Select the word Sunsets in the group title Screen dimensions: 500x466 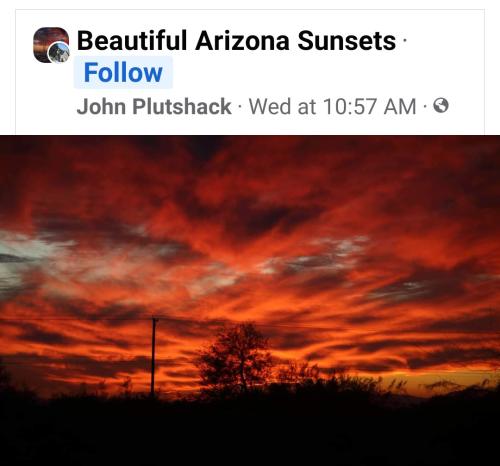(346, 41)
